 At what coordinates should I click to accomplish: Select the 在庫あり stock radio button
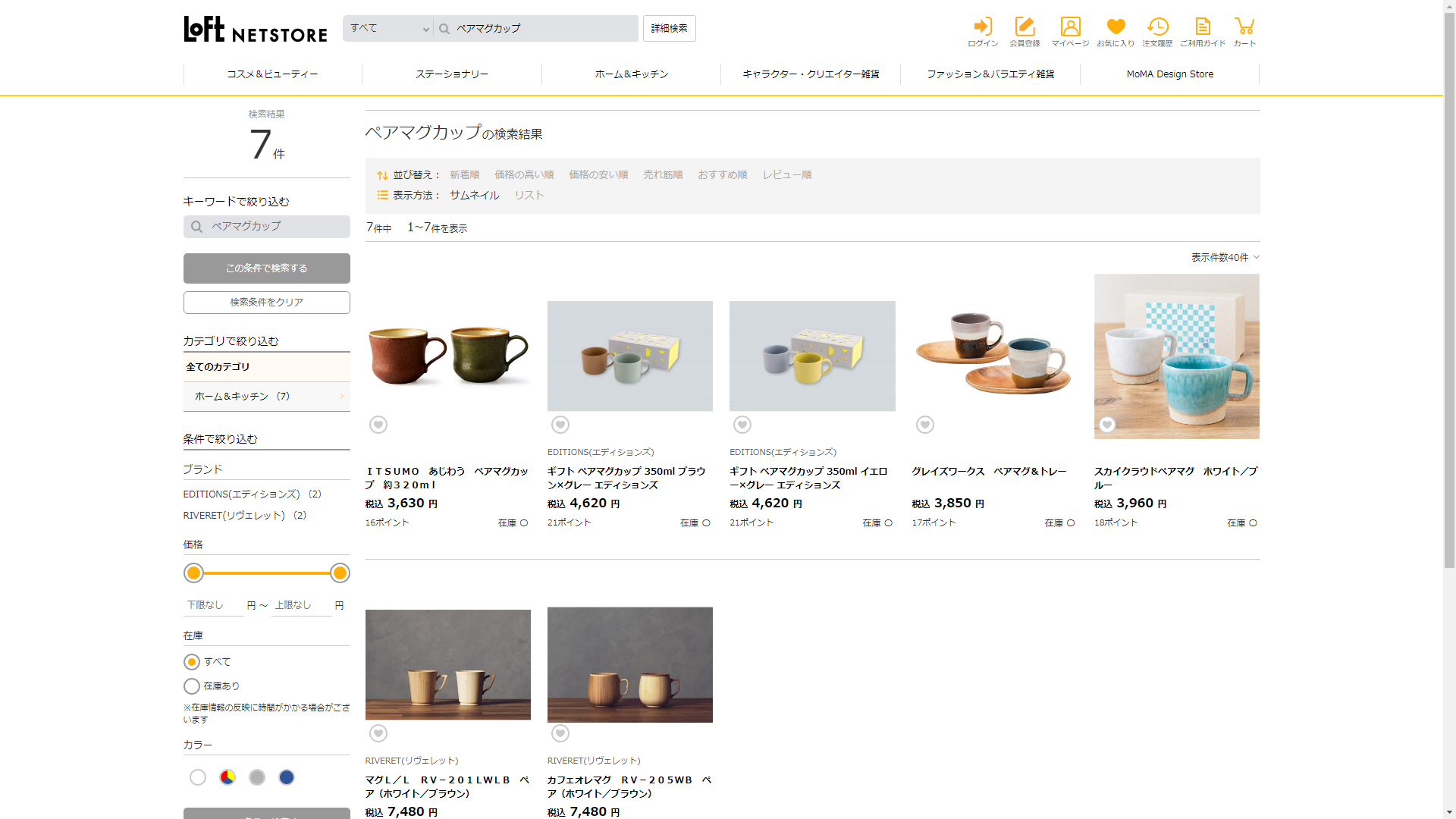click(192, 686)
